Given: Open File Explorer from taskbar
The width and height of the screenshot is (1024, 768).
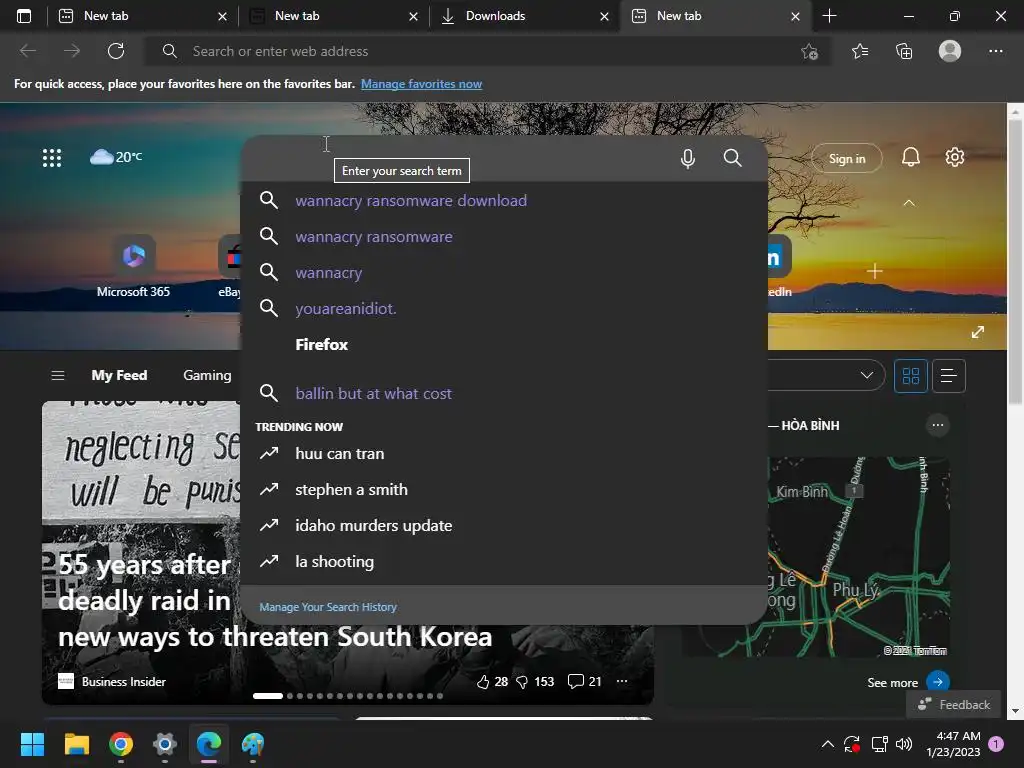Looking at the screenshot, I should (76, 744).
